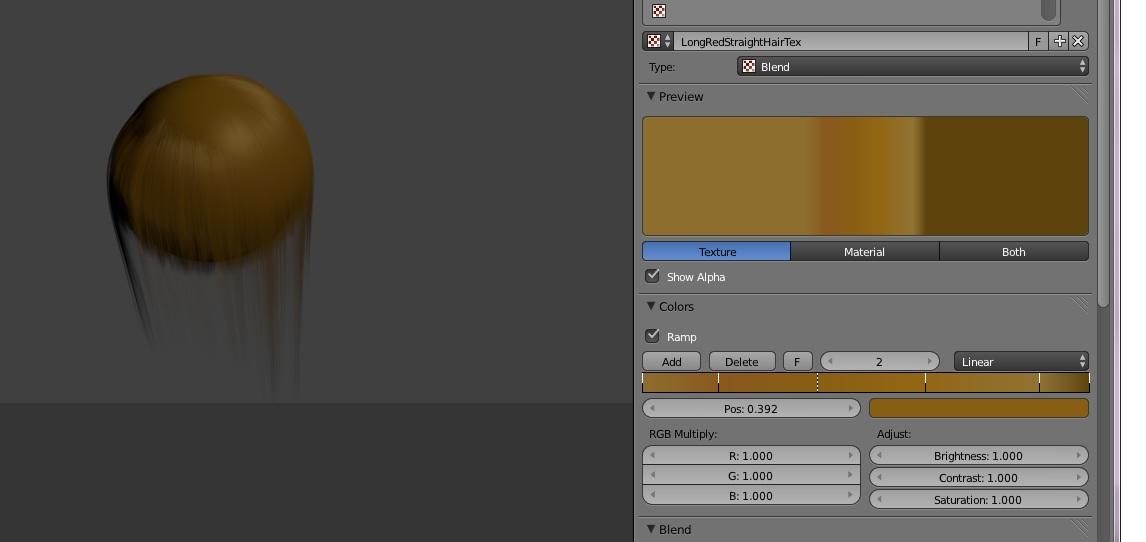Image resolution: width=1146 pixels, height=542 pixels.
Task: Click the texture preview gradient image
Action: [x=865, y=176]
